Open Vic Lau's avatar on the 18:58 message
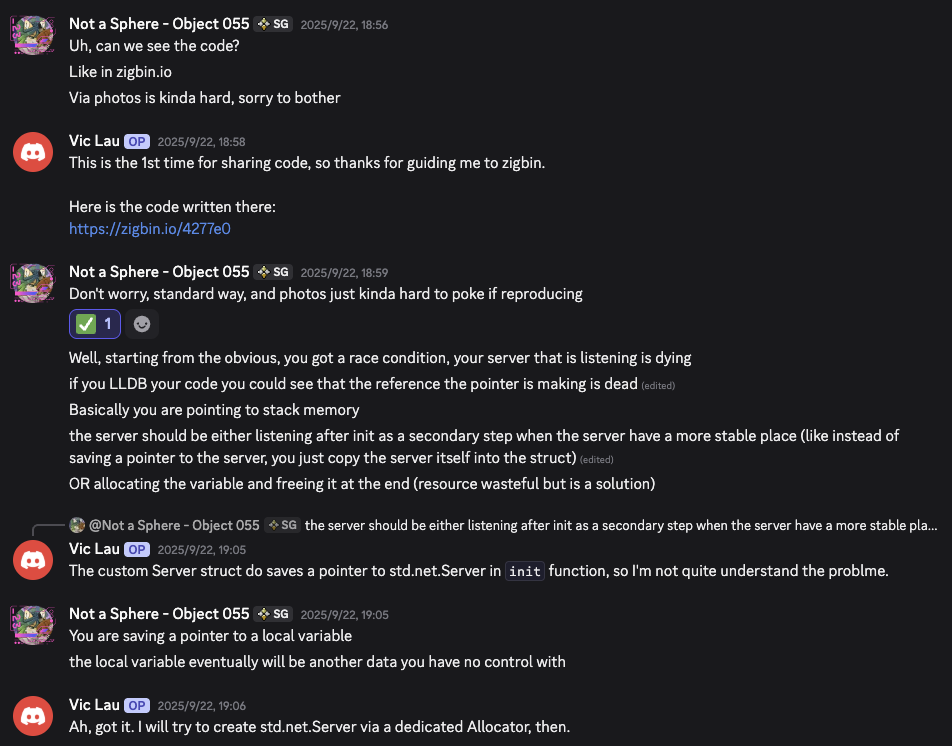 (x=33, y=153)
